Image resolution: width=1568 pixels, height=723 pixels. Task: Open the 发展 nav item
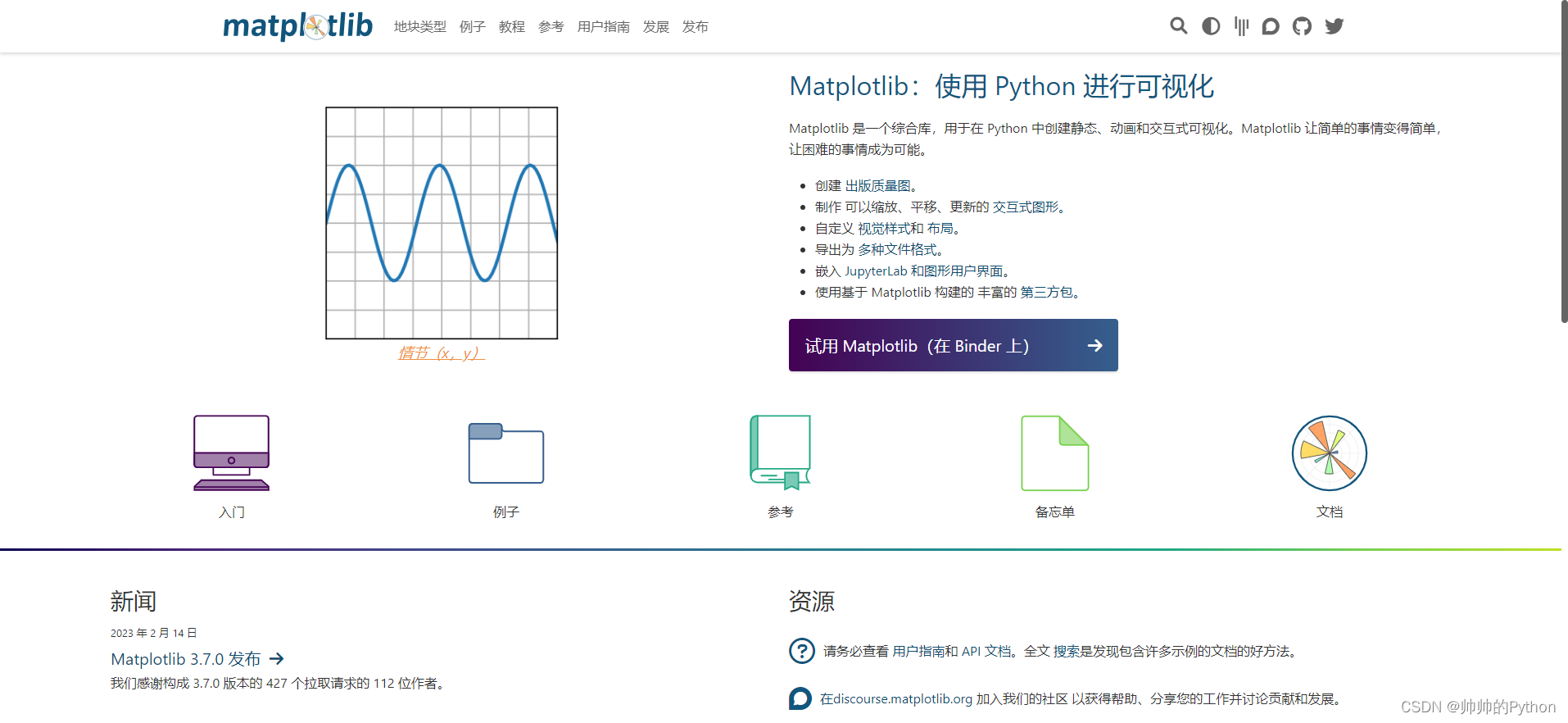(656, 27)
